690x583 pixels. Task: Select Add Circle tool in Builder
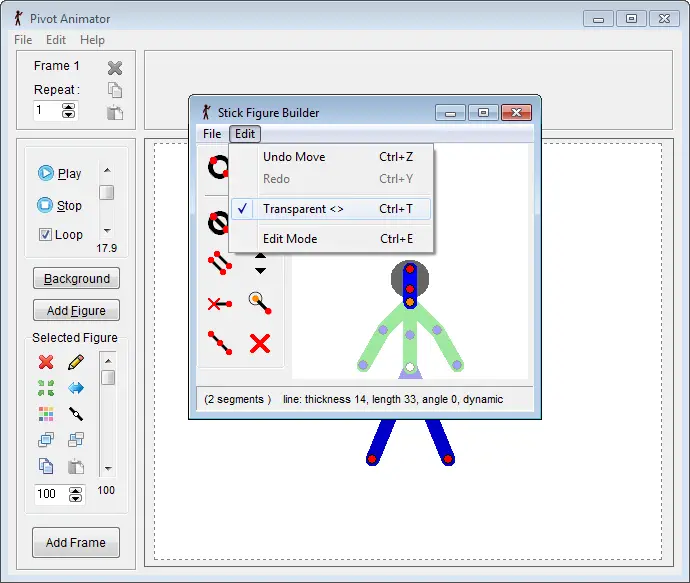pyautogui.click(x=218, y=167)
